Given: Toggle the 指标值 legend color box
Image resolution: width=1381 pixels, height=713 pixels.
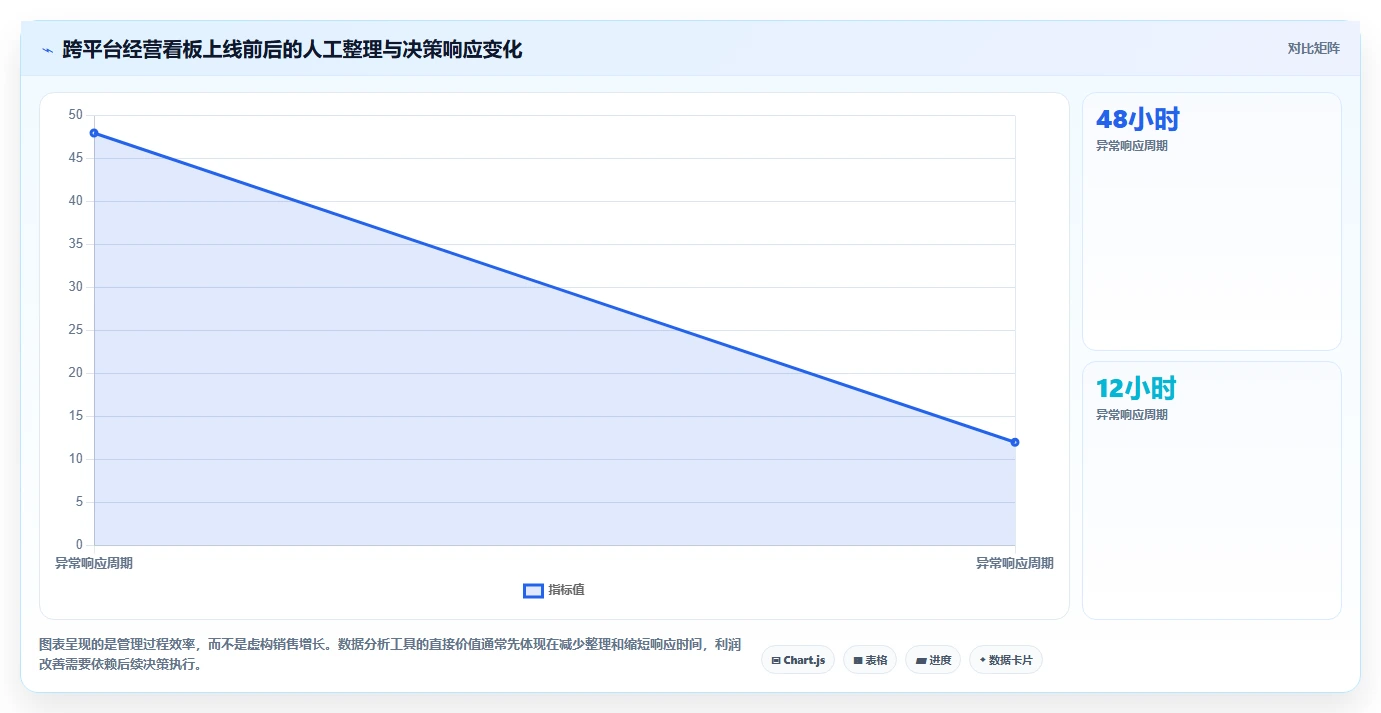Looking at the screenshot, I should point(533,591).
